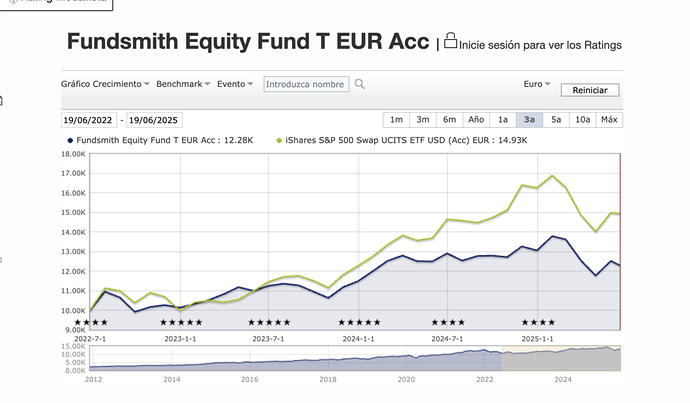
Task: Click the star rating marker near 2023-1-1
Action: click(x=181, y=322)
